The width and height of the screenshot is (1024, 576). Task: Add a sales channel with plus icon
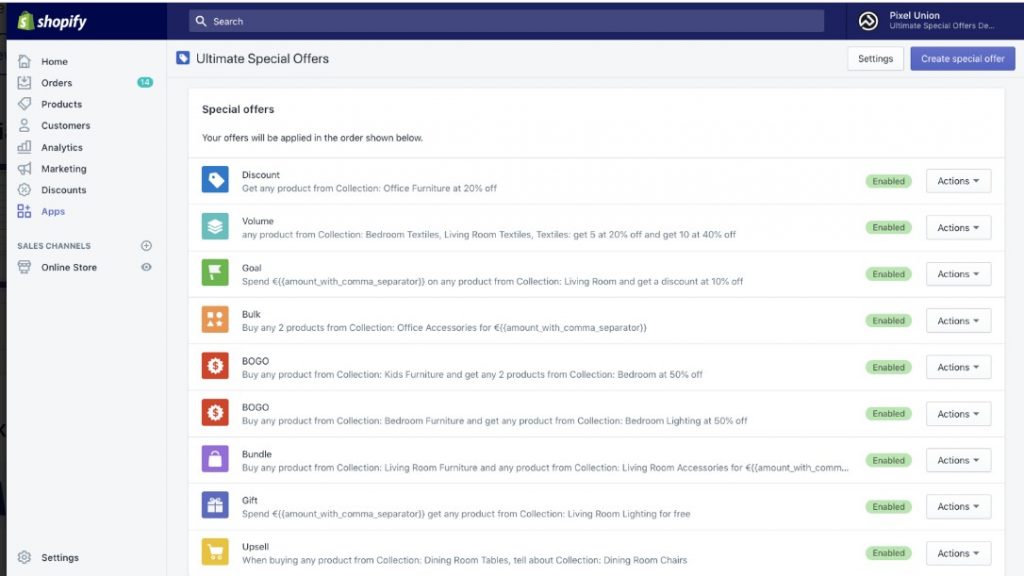click(146, 246)
